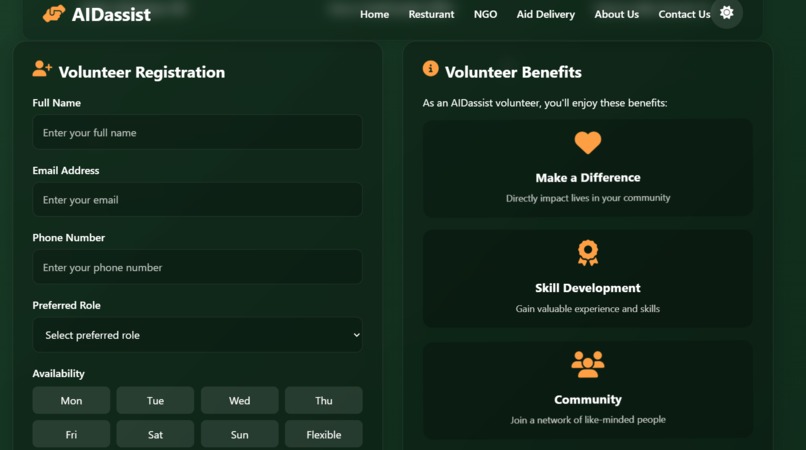The width and height of the screenshot is (806, 450).
Task: Click the Full Name label
Action: [x=57, y=103]
